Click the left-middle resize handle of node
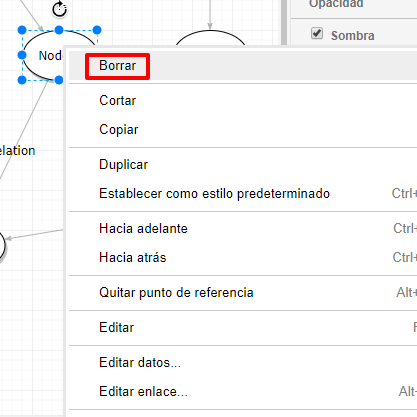The height and width of the screenshot is (417, 417). click(x=22, y=55)
